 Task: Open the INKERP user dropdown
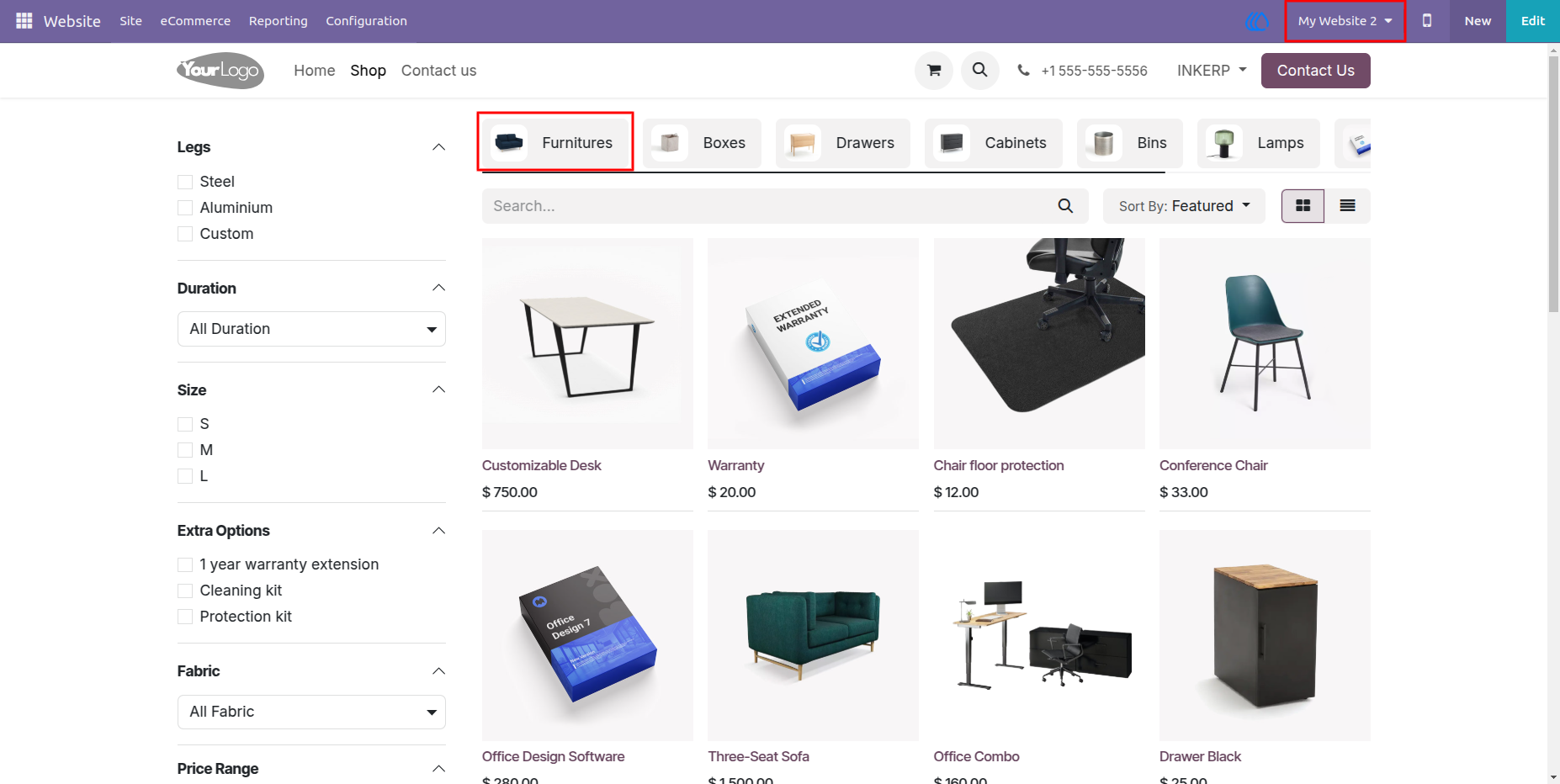pos(1212,71)
